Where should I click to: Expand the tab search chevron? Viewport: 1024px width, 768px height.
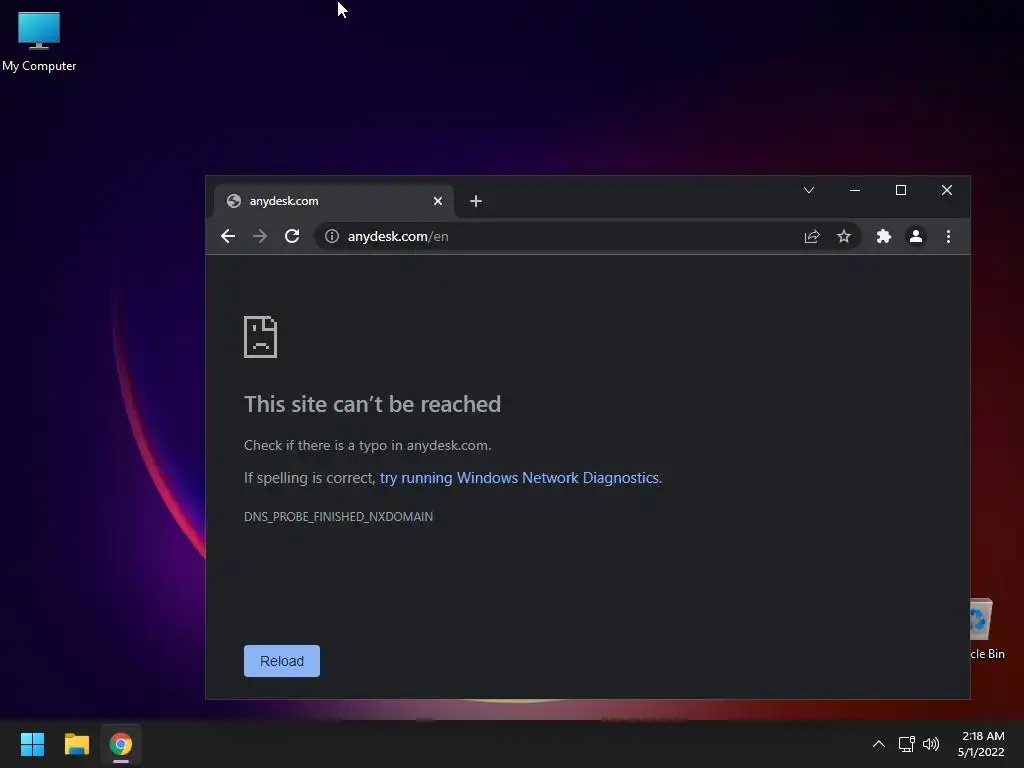808,190
